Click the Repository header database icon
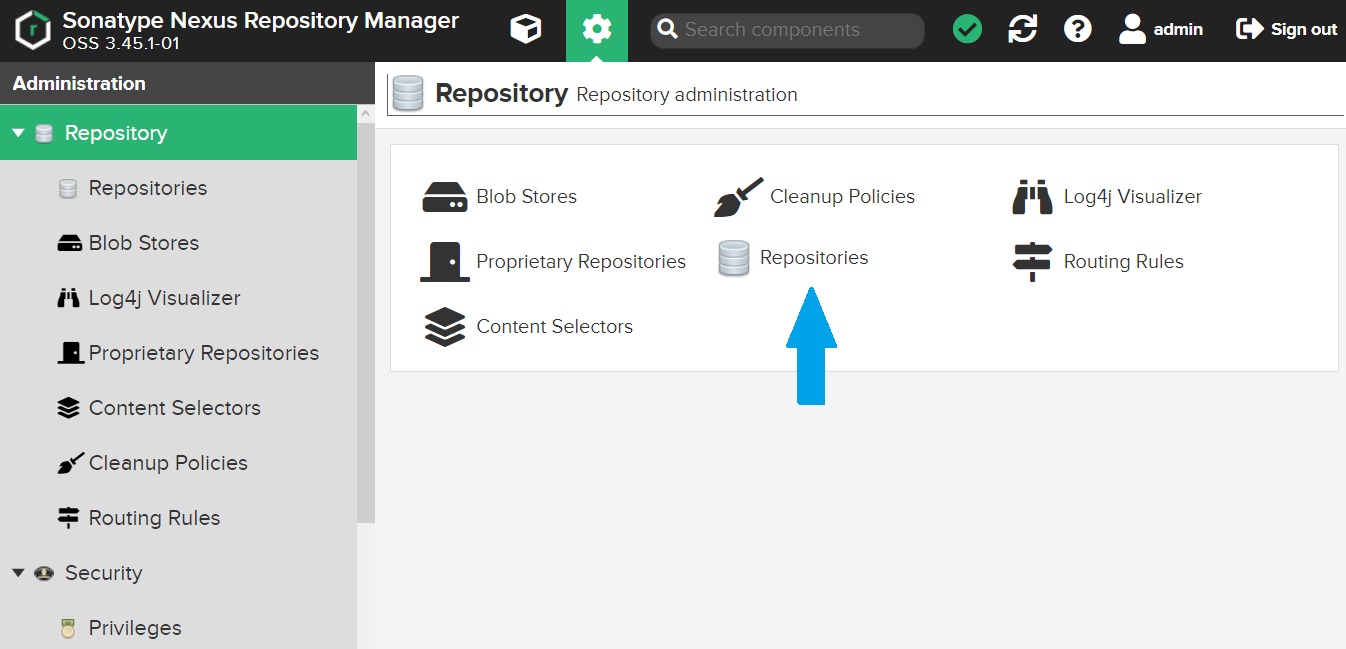 [x=408, y=94]
